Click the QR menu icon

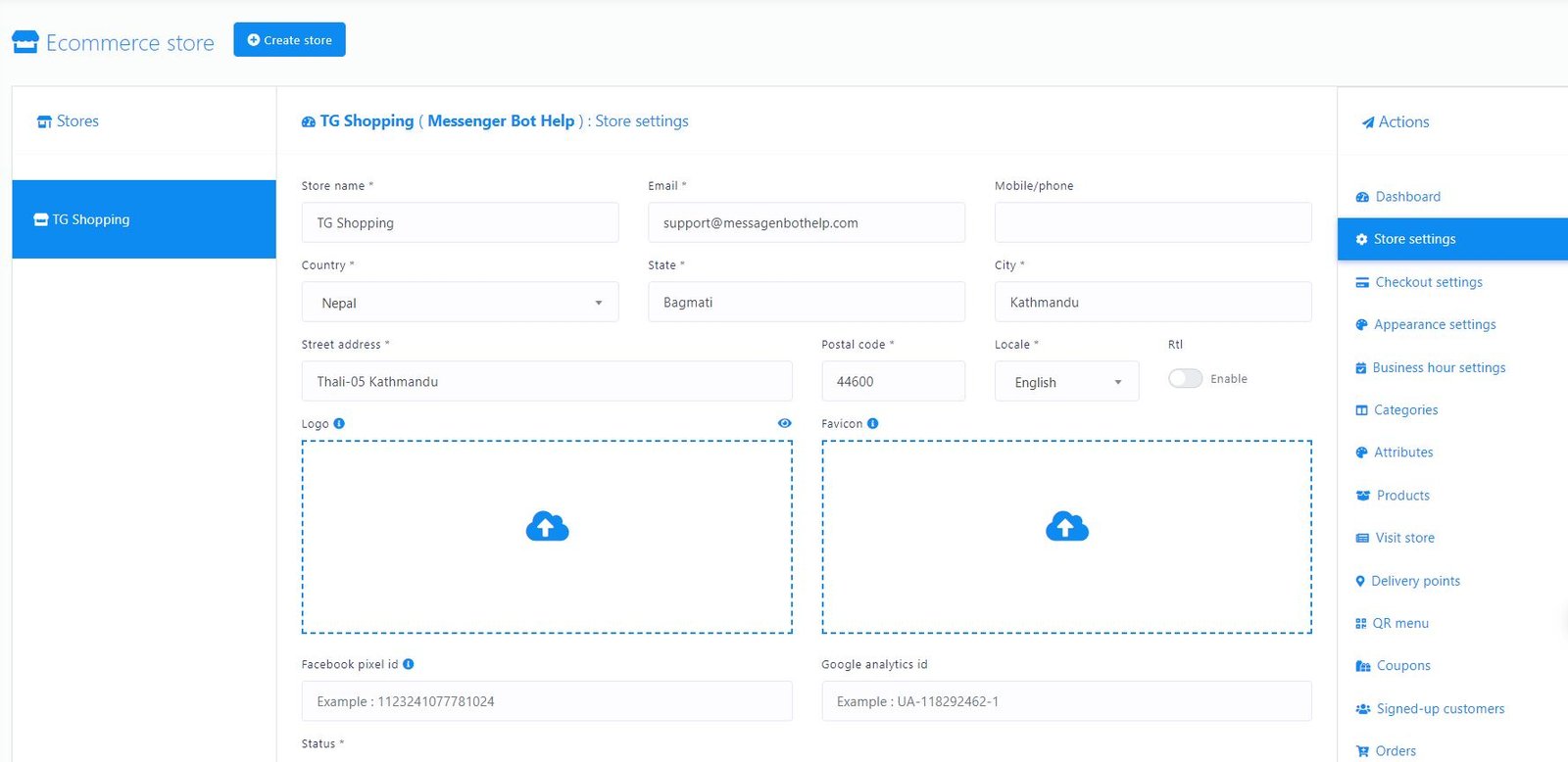[x=1360, y=623]
